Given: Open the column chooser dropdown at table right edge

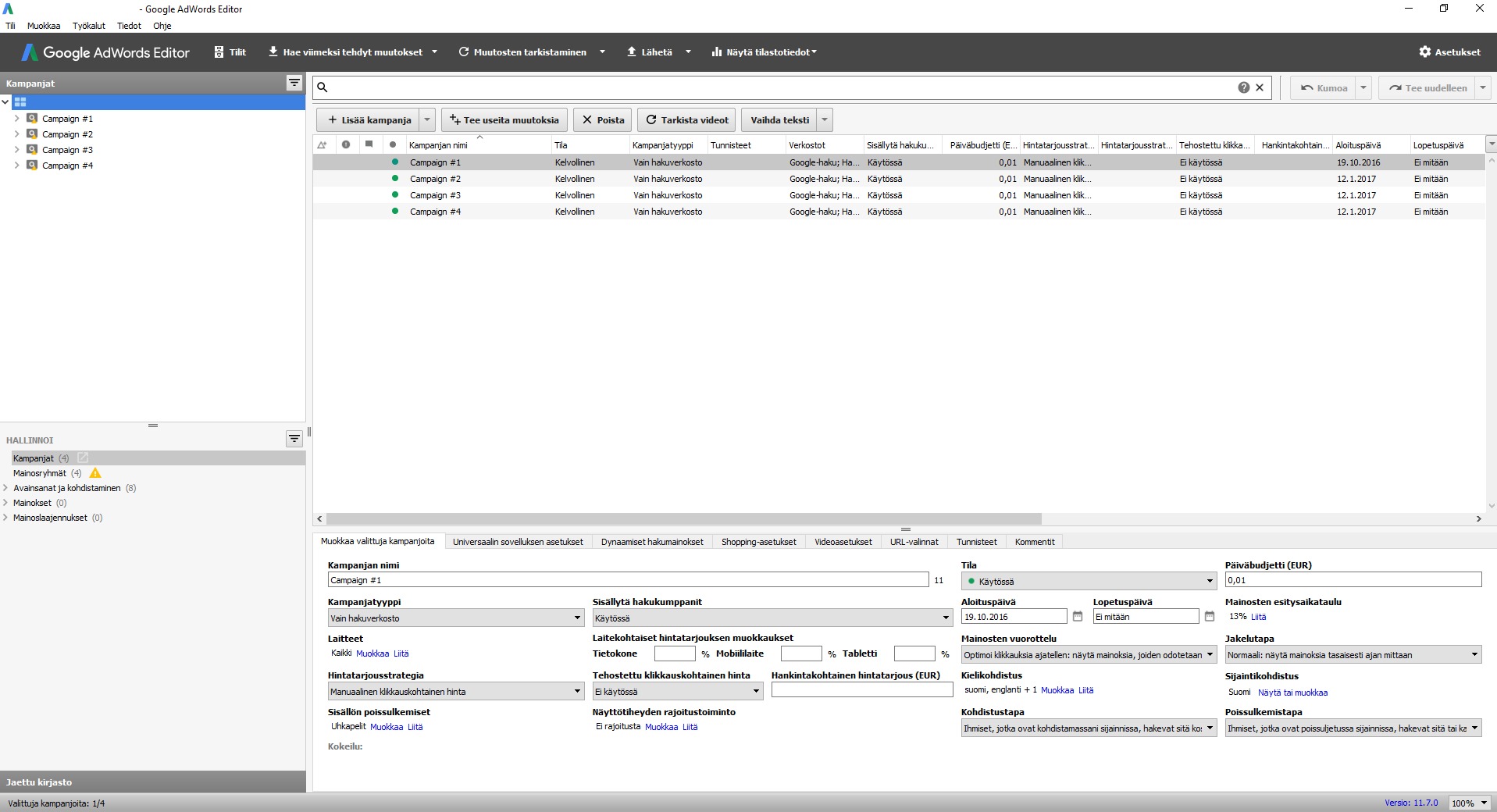Looking at the screenshot, I should point(1491,144).
